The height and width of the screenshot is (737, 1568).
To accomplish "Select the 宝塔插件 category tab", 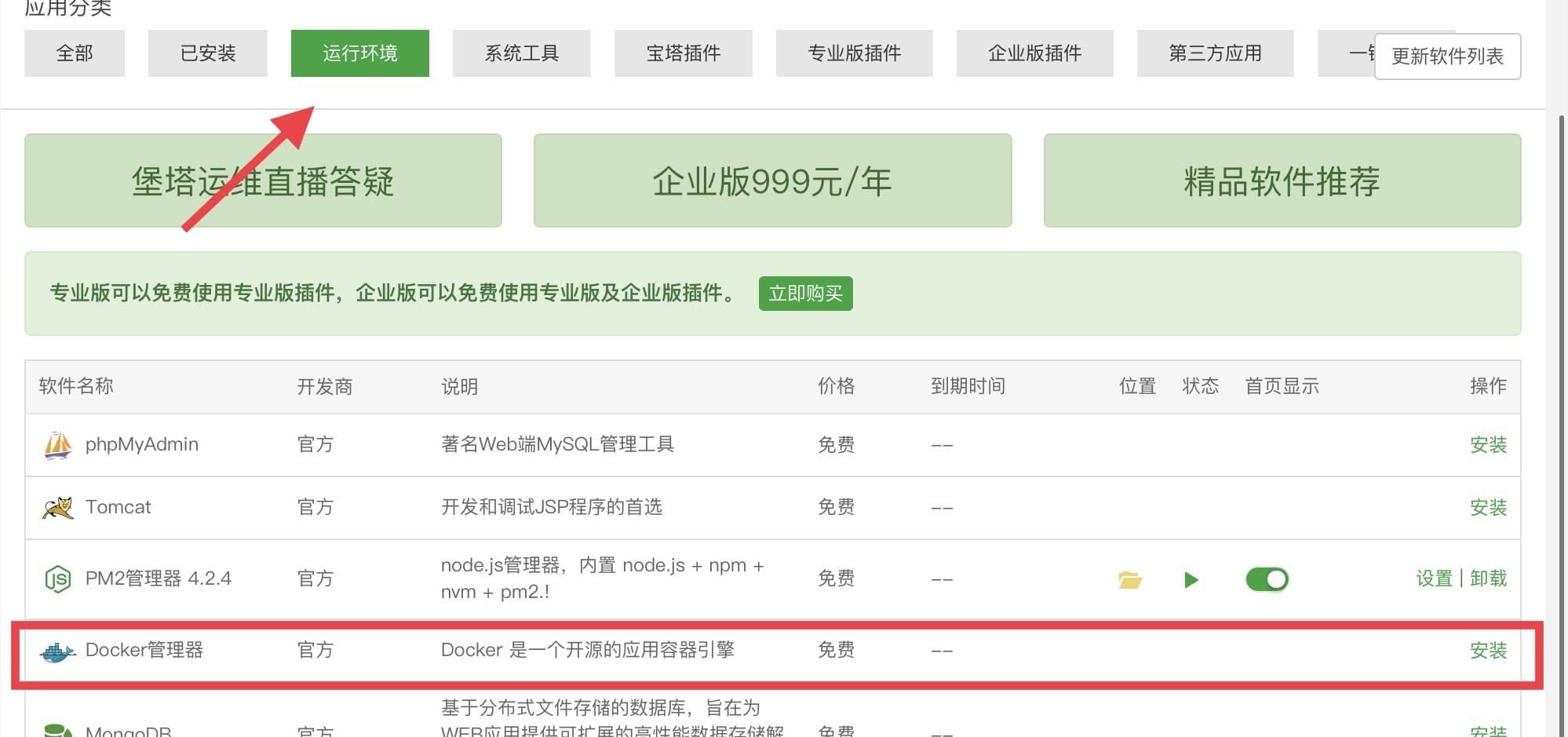I will click(x=684, y=53).
